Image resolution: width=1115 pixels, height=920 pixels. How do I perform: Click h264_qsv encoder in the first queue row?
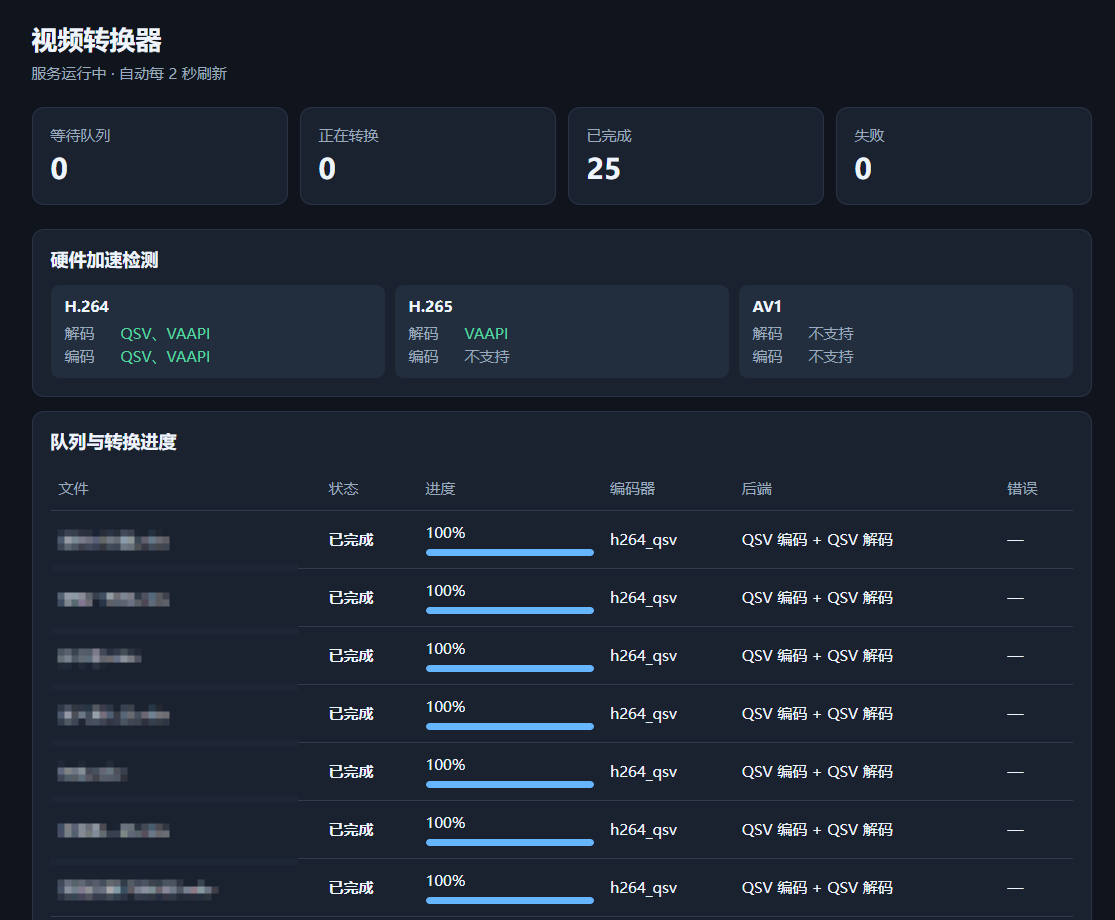pyautogui.click(x=644, y=540)
